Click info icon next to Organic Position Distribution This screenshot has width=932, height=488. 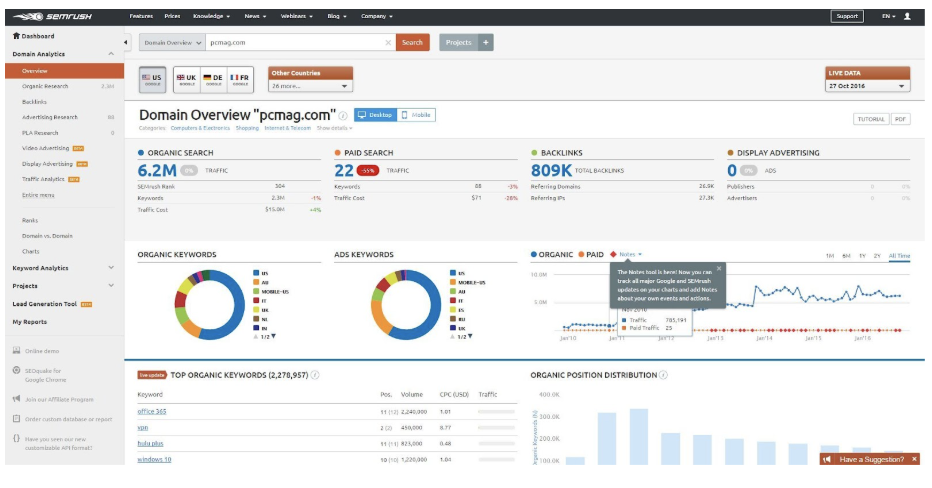pos(662,375)
